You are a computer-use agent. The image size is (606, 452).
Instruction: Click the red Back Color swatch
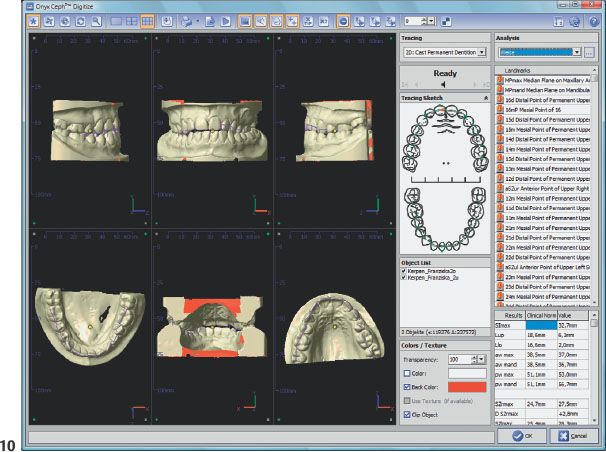467,385
